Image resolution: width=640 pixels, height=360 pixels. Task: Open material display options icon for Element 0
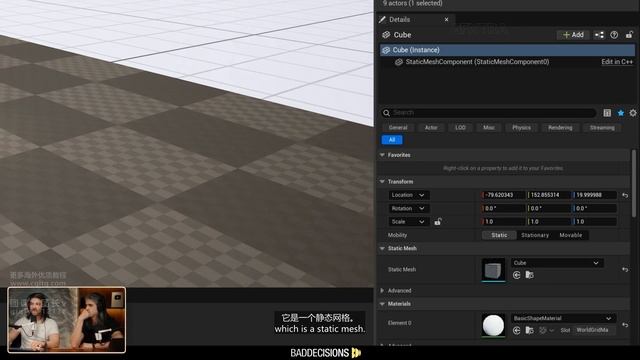[546, 330]
